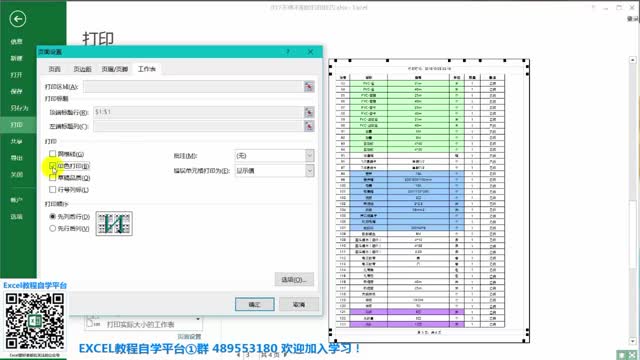Viewport: 640px width, 360px height.
Task: Click the back arrow in the green sidebar
Action: pos(18,19)
